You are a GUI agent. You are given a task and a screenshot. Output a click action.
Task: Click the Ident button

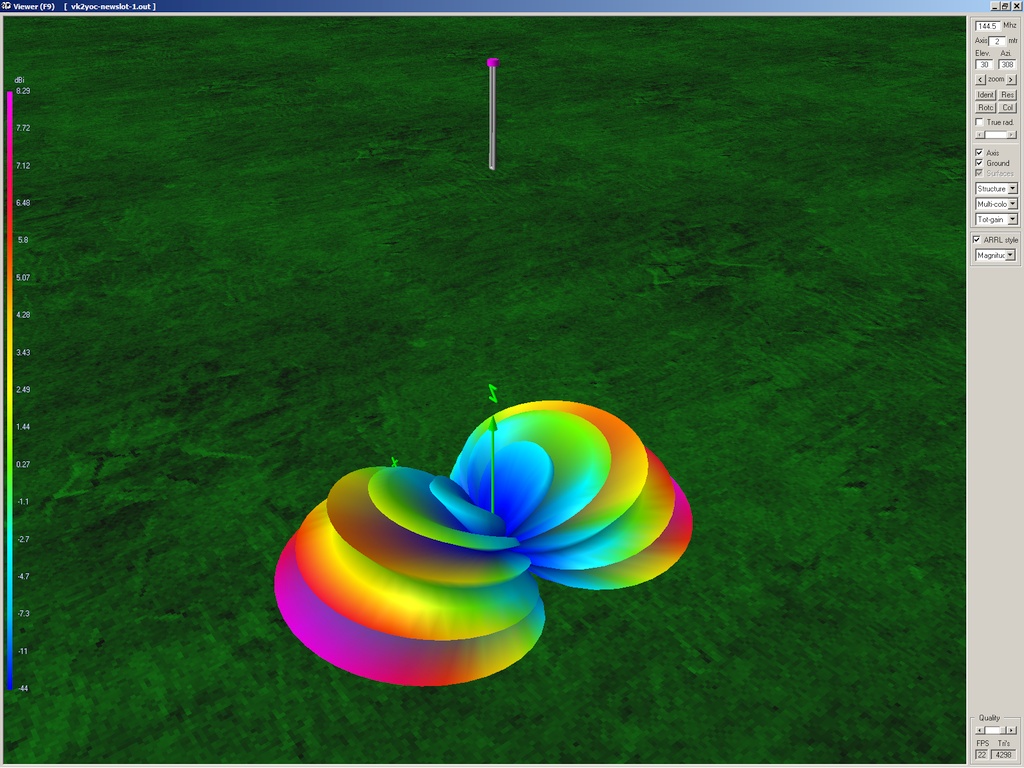985,95
